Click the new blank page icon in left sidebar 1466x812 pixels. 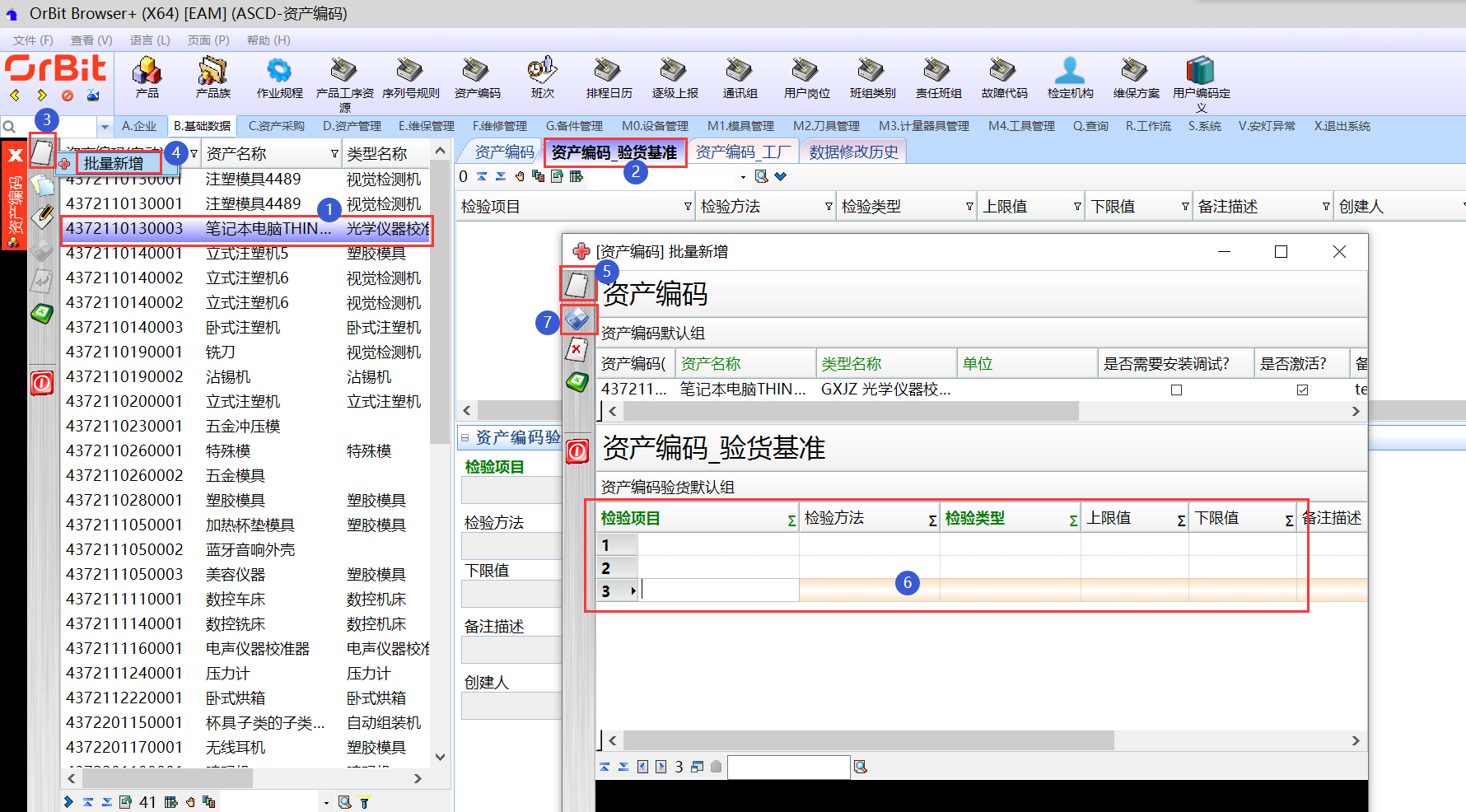(43, 152)
